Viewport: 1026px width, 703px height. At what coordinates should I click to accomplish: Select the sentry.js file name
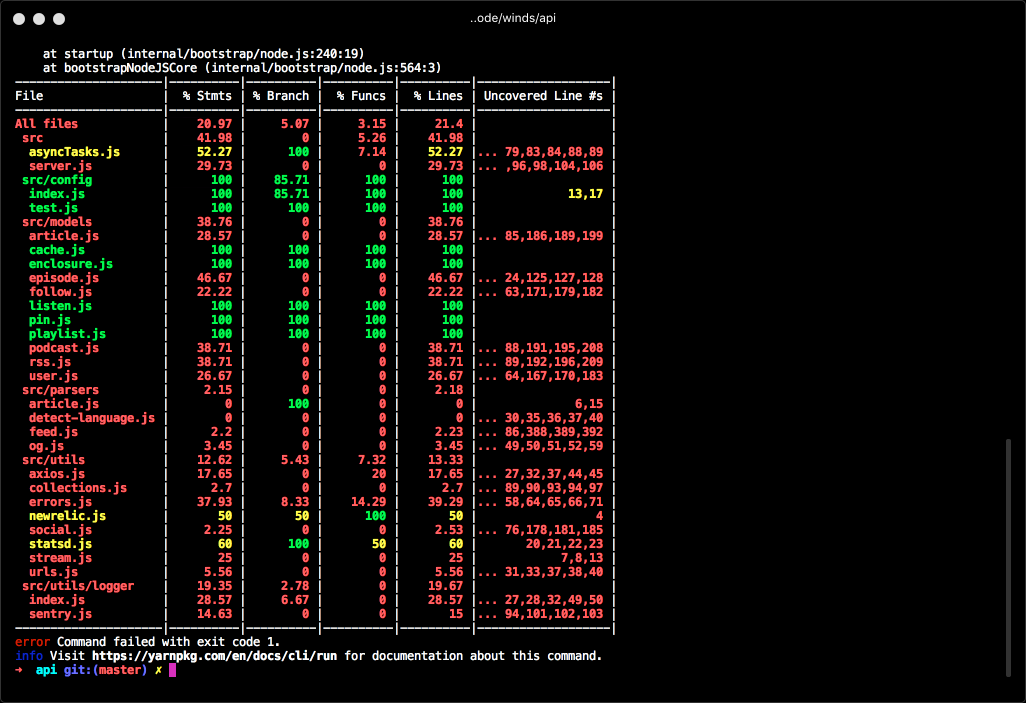(x=60, y=614)
